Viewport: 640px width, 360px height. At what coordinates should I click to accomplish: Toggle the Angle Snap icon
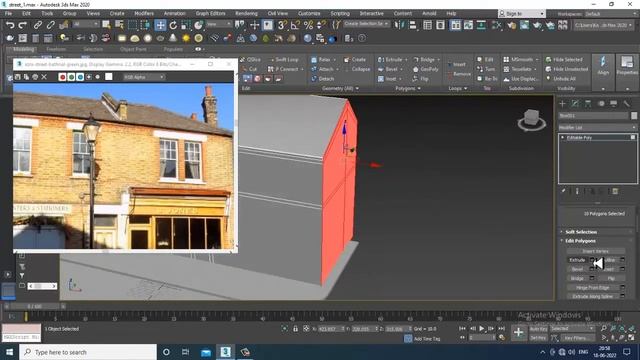[x=295, y=25]
